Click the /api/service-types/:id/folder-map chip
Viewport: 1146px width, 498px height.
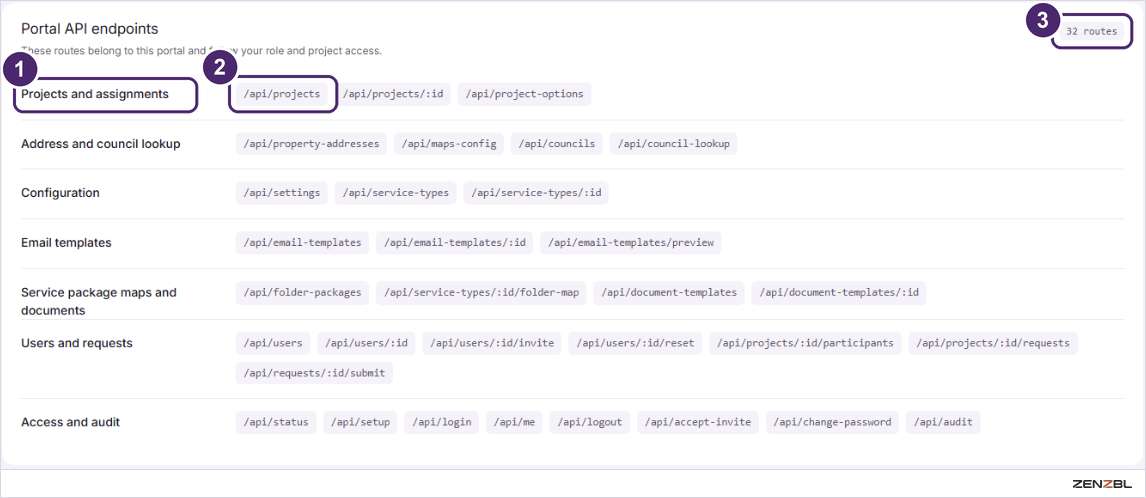click(481, 293)
